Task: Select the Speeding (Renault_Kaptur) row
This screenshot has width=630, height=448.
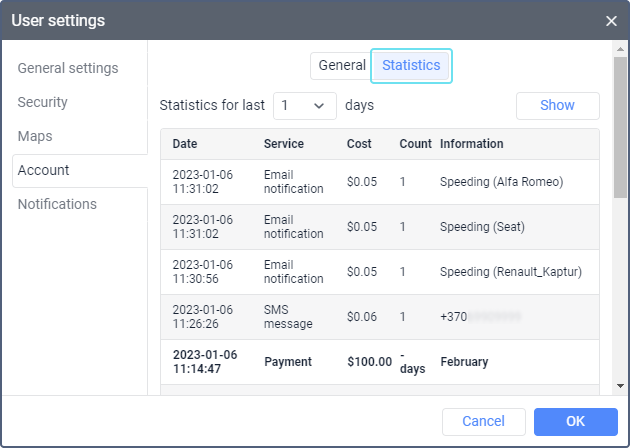Action: tap(380, 272)
